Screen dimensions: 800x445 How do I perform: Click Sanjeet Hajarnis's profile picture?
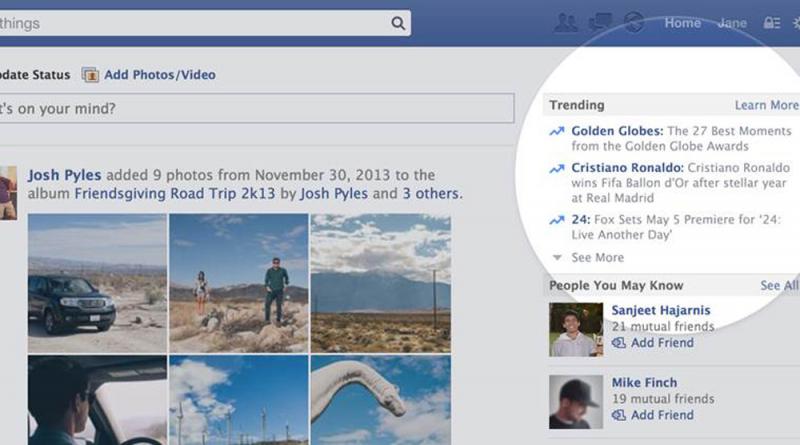point(576,330)
